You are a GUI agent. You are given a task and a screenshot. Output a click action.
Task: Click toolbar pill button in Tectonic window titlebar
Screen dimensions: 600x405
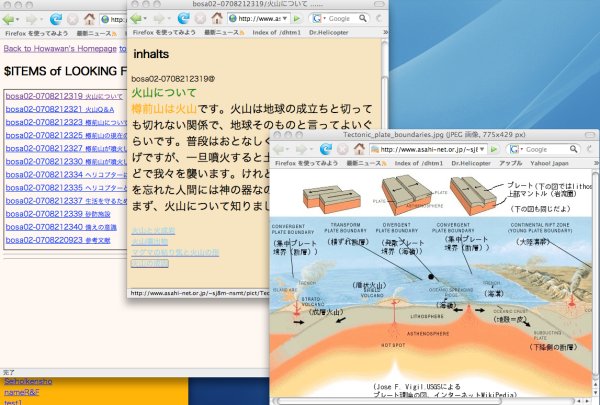click(590, 135)
